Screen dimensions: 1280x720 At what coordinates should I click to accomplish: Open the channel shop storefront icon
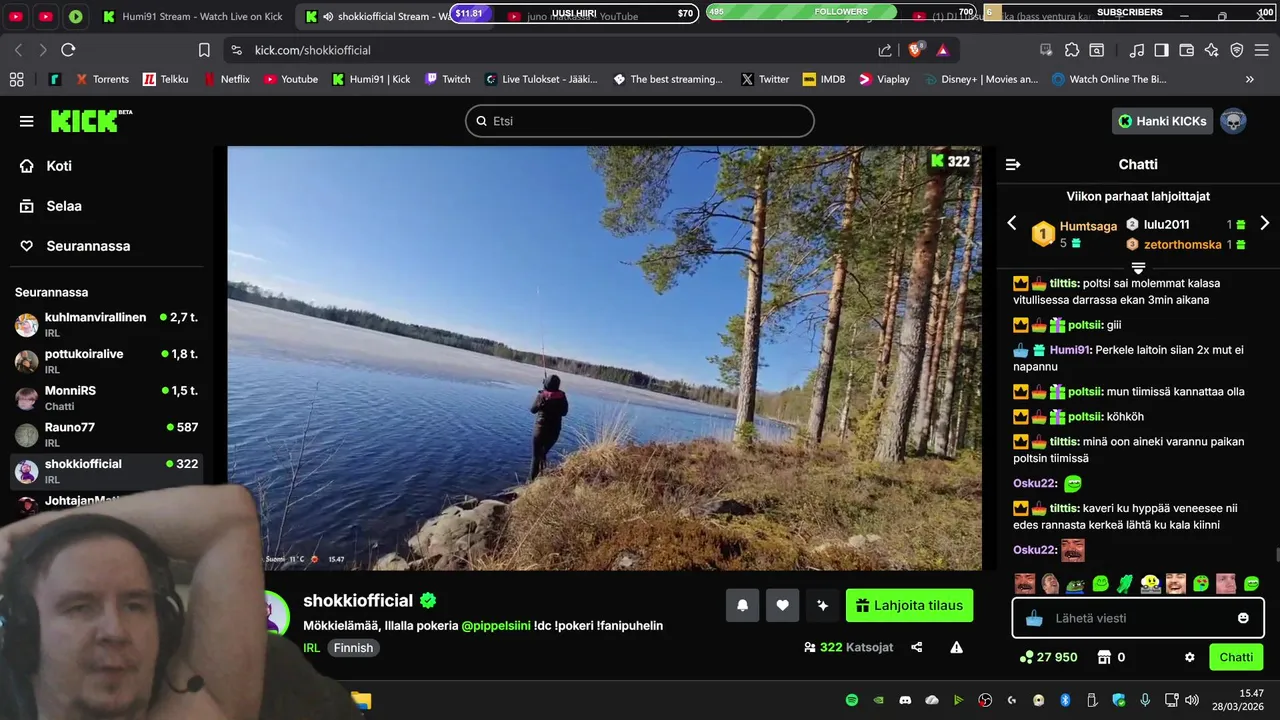[x=1104, y=657]
